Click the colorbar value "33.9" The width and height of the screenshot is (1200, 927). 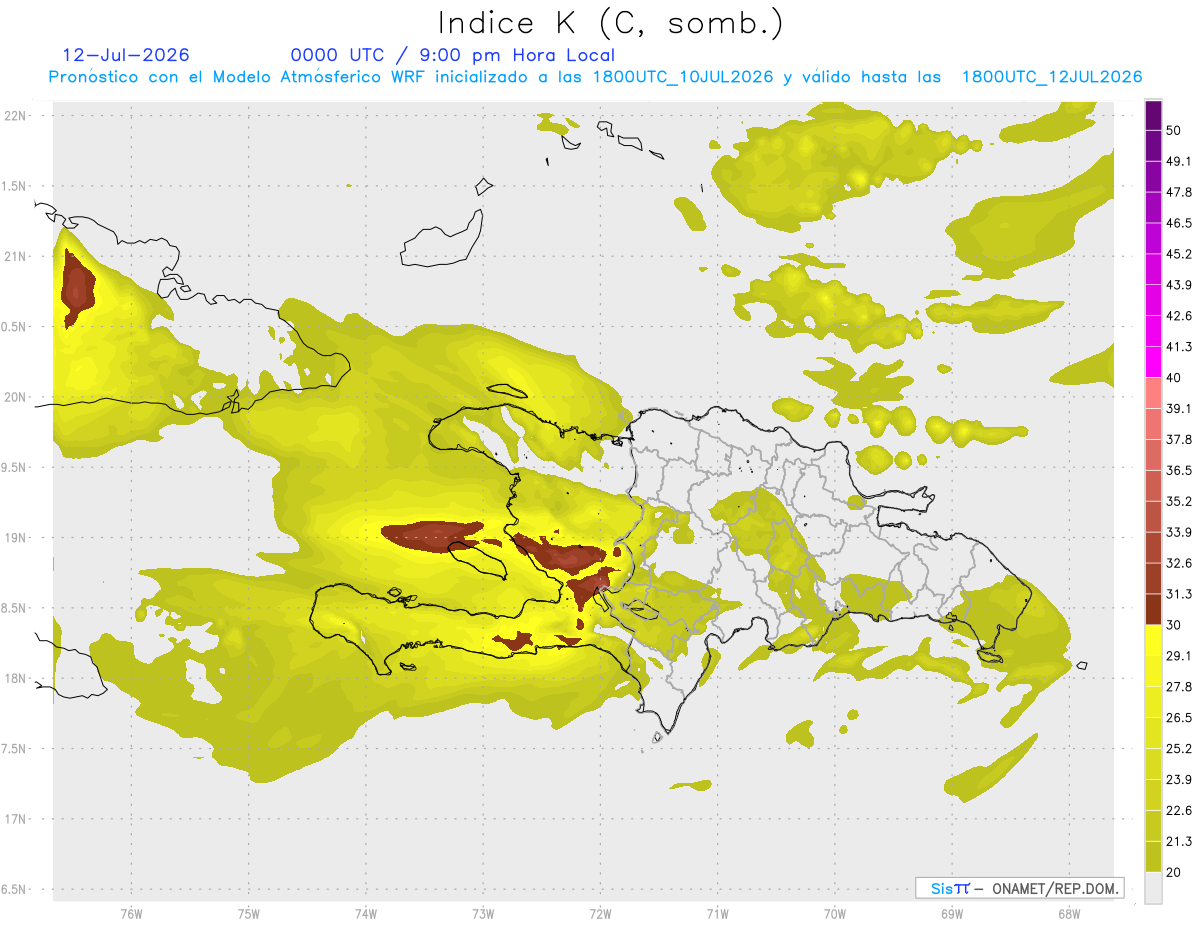tap(1179, 531)
